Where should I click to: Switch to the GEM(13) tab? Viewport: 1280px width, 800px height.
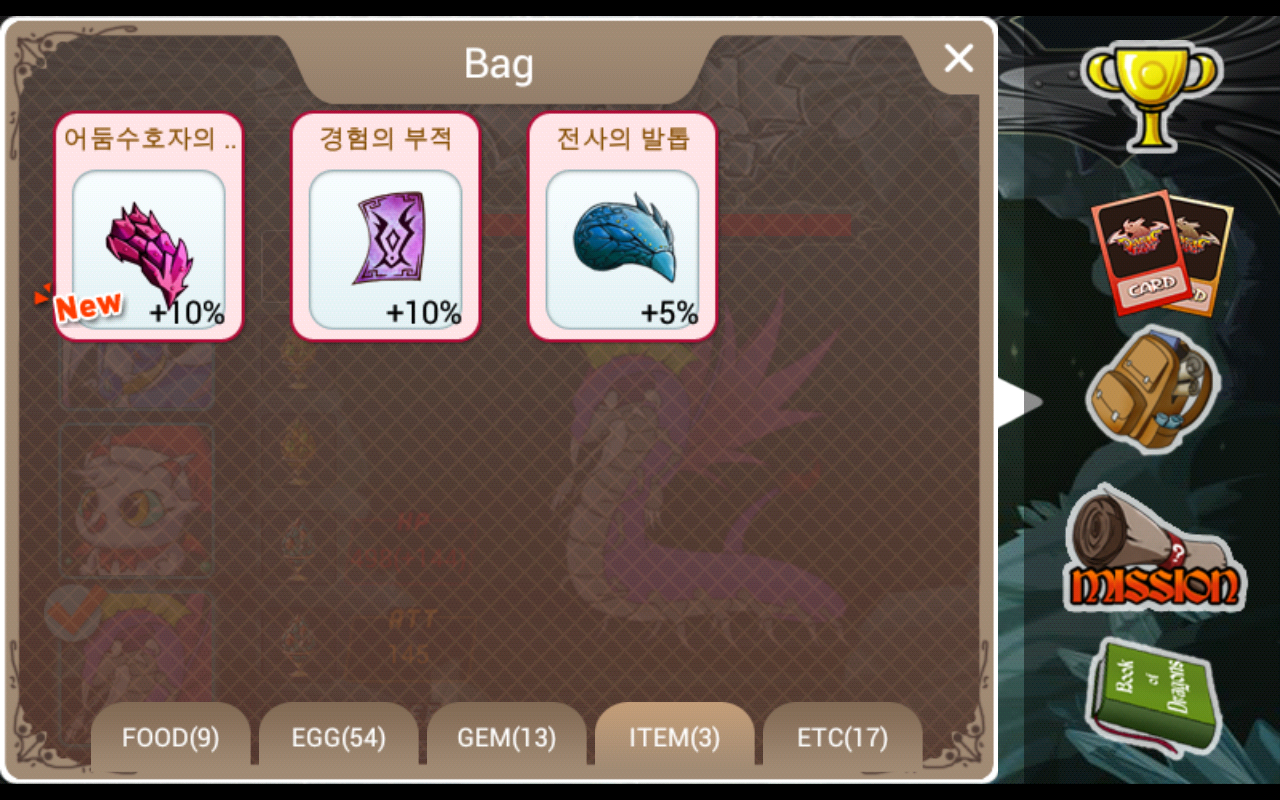click(506, 738)
